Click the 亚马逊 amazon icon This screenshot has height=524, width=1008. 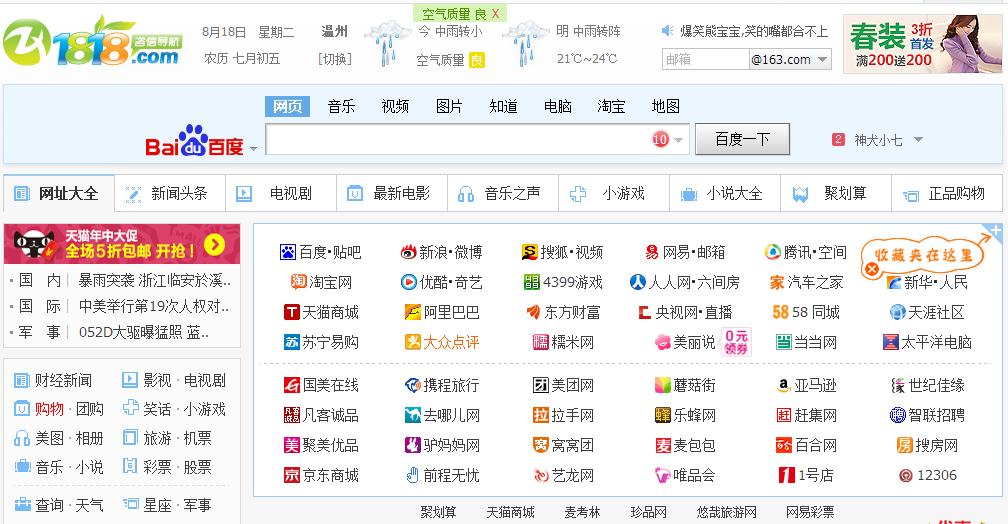[x=783, y=385]
